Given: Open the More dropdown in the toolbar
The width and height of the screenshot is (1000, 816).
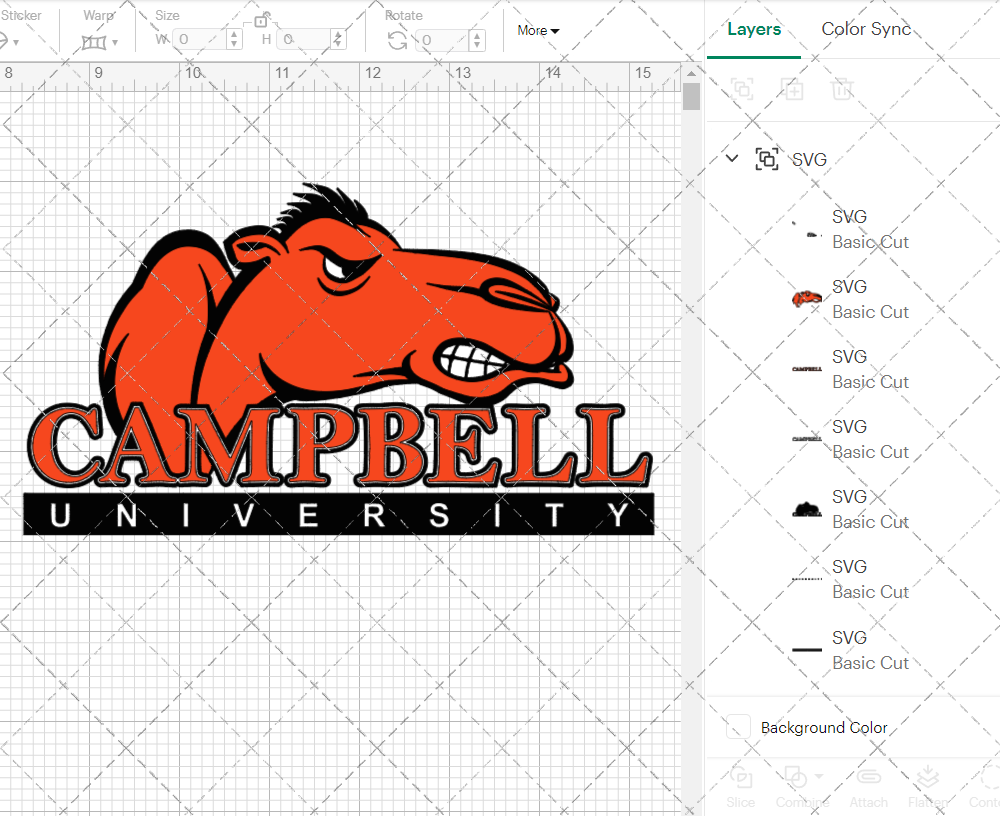Looking at the screenshot, I should pos(537,31).
